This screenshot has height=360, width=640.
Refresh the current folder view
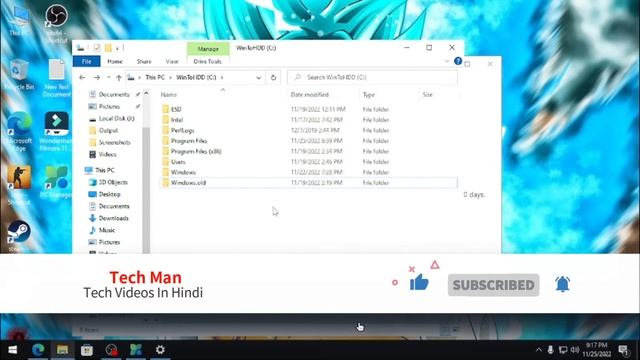pos(273,78)
